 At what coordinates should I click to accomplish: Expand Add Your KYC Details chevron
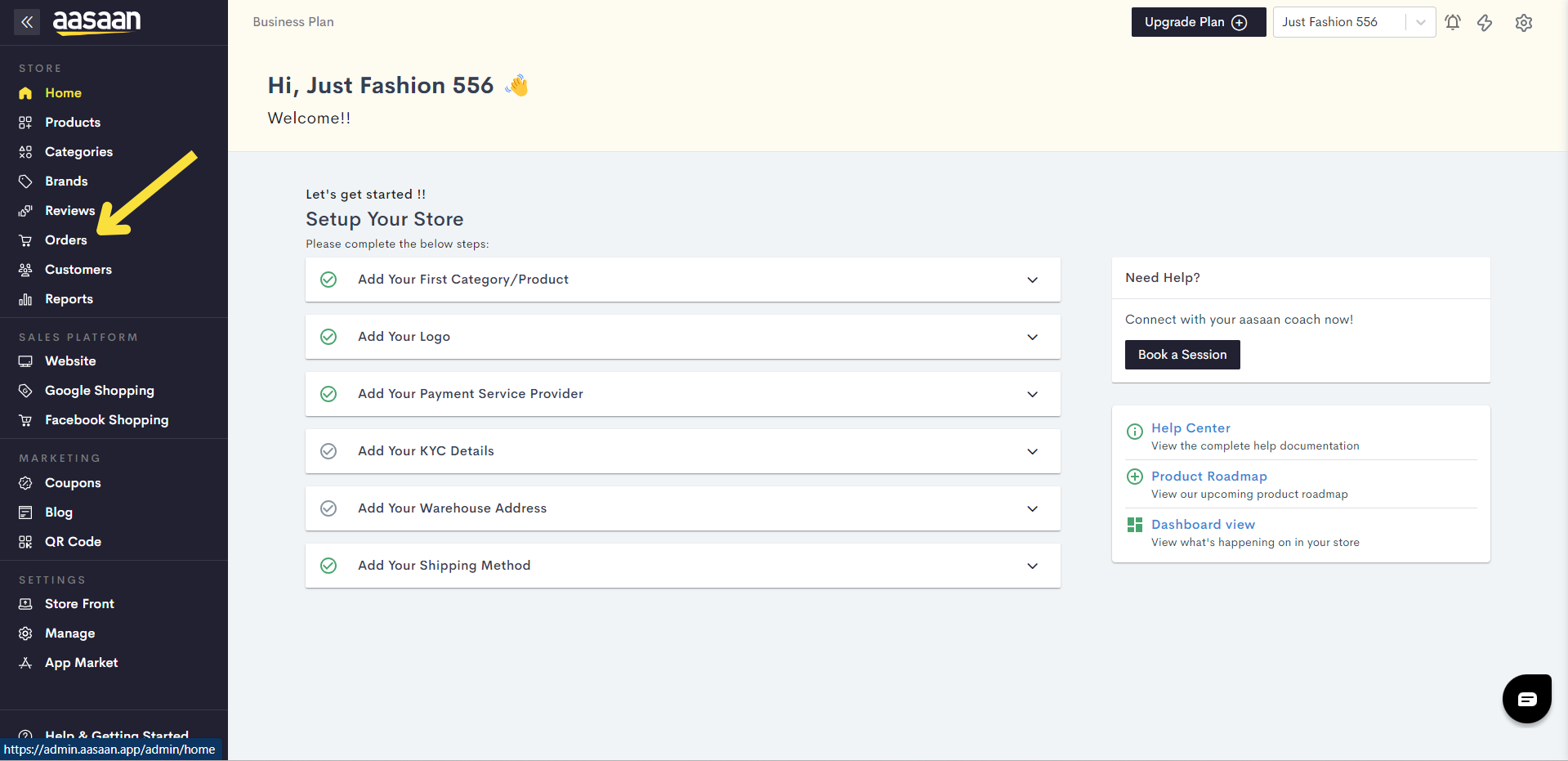(x=1033, y=452)
